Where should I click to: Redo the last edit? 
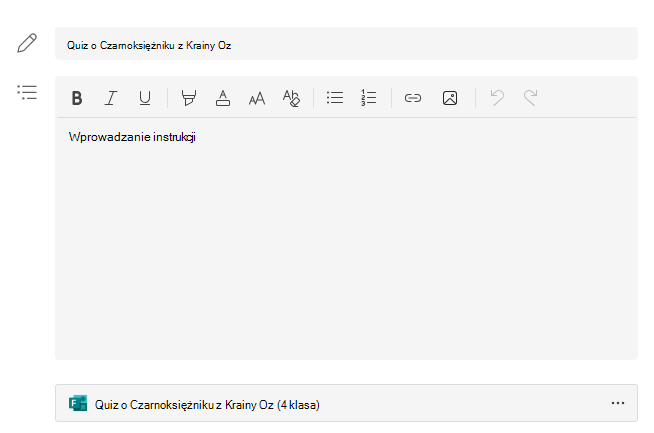coord(530,98)
